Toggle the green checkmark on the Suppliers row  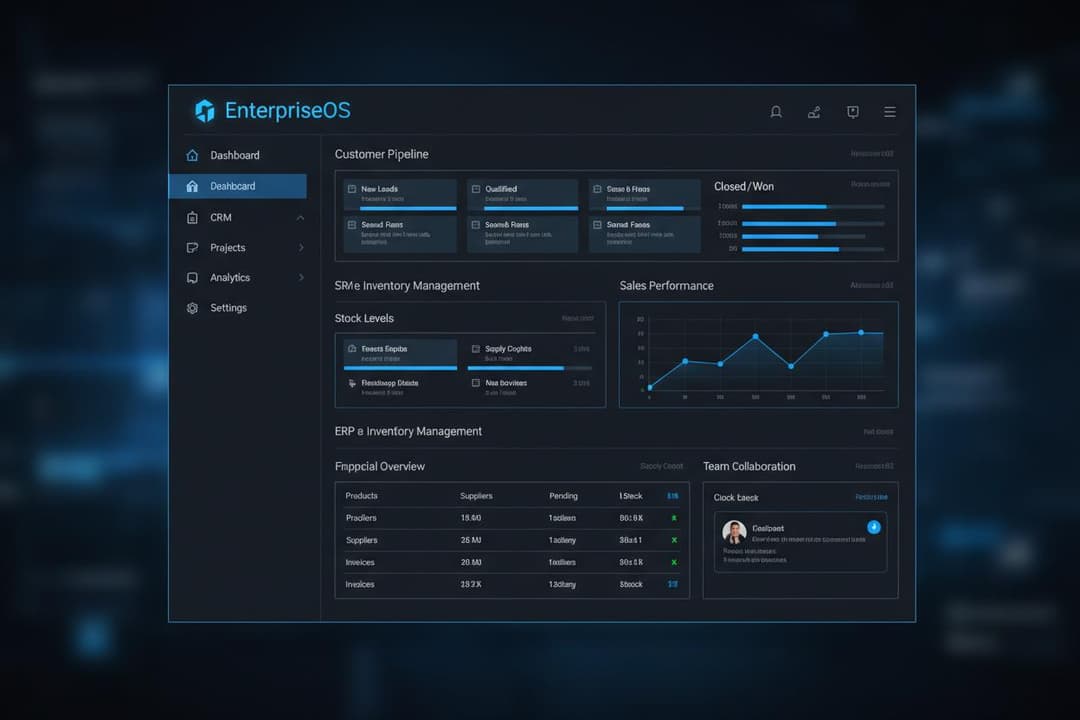click(x=673, y=540)
